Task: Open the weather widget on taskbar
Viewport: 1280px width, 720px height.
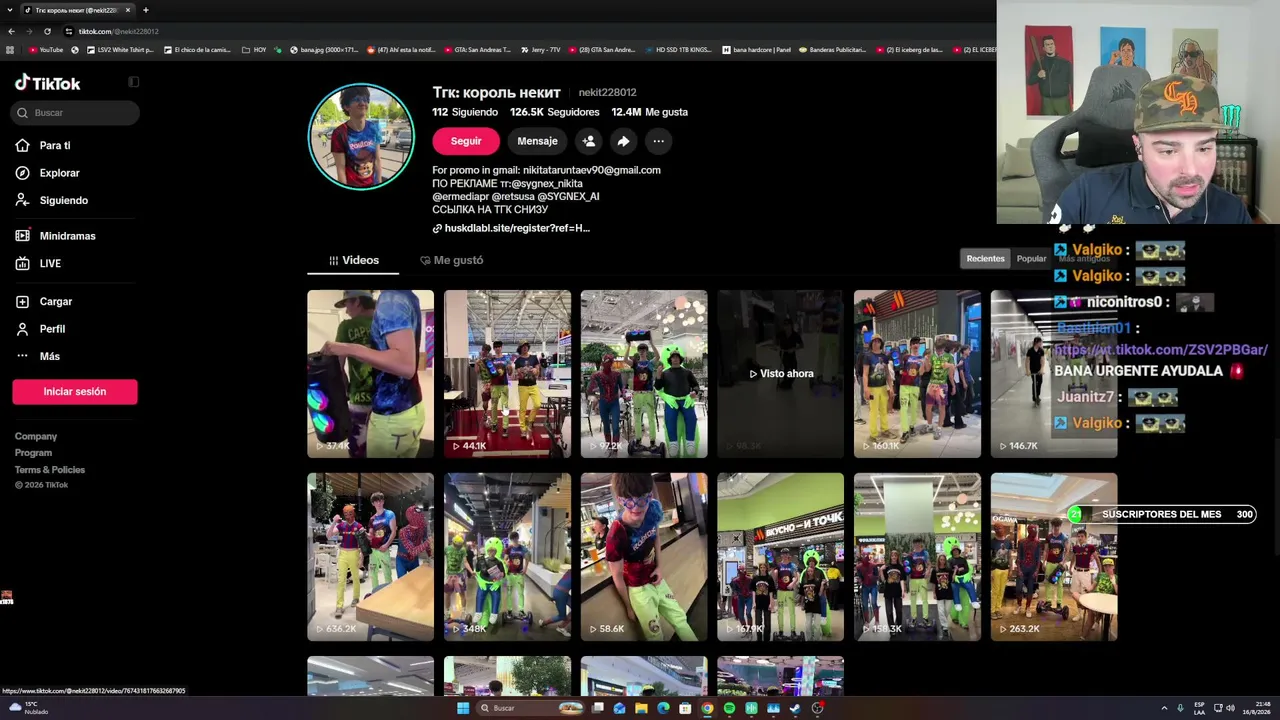Action: pyautogui.click(x=28, y=708)
